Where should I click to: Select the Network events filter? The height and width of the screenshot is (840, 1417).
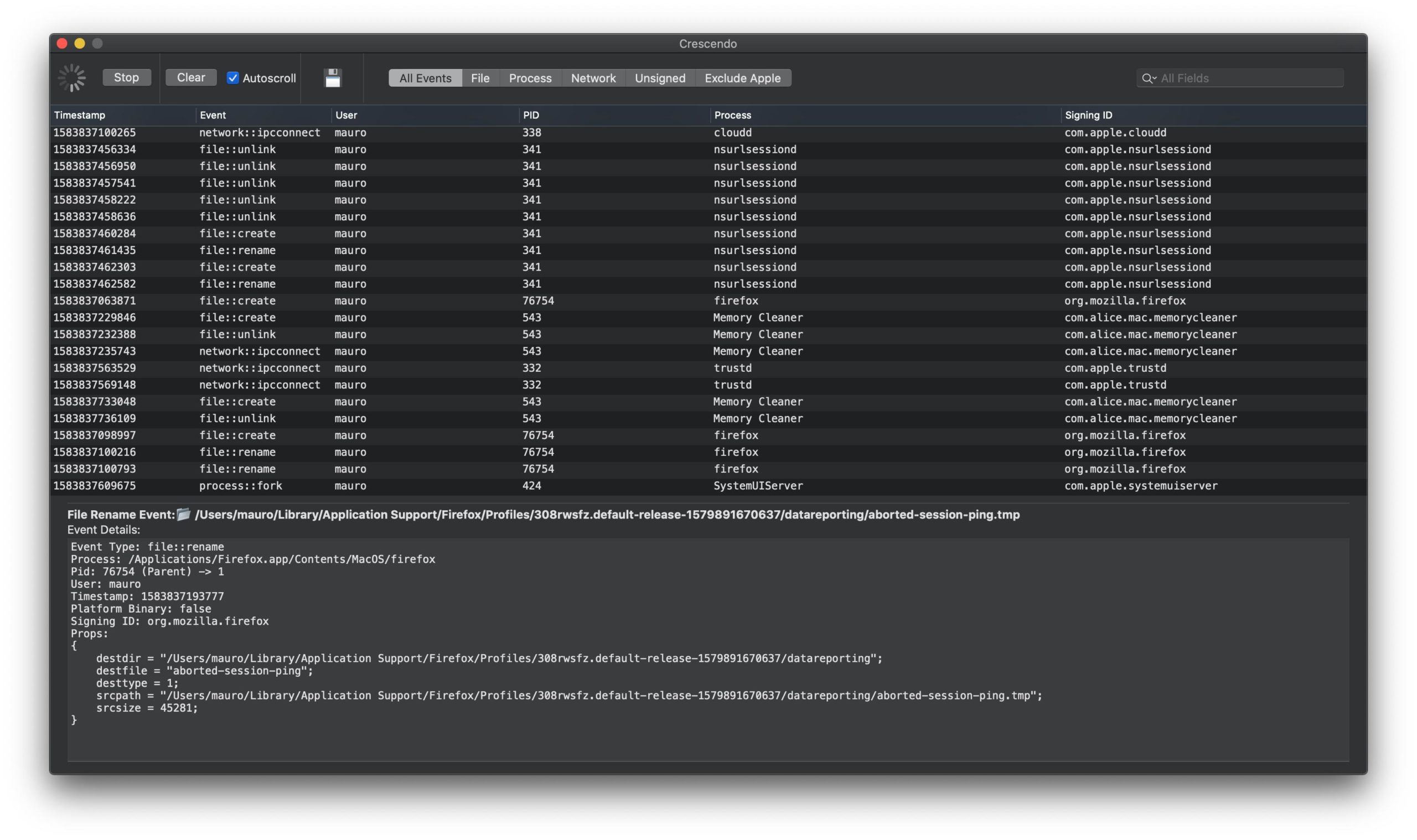tap(593, 78)
